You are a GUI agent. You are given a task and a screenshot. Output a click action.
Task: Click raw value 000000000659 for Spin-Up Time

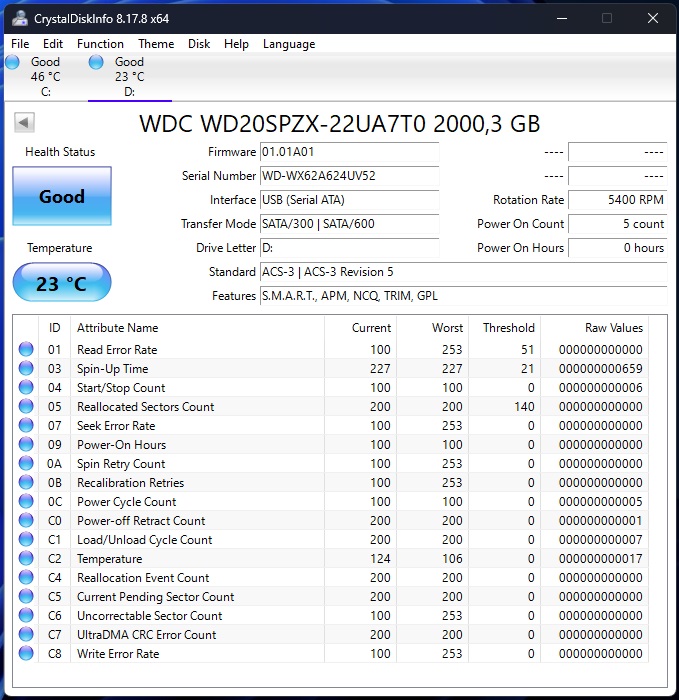point(600,368)
